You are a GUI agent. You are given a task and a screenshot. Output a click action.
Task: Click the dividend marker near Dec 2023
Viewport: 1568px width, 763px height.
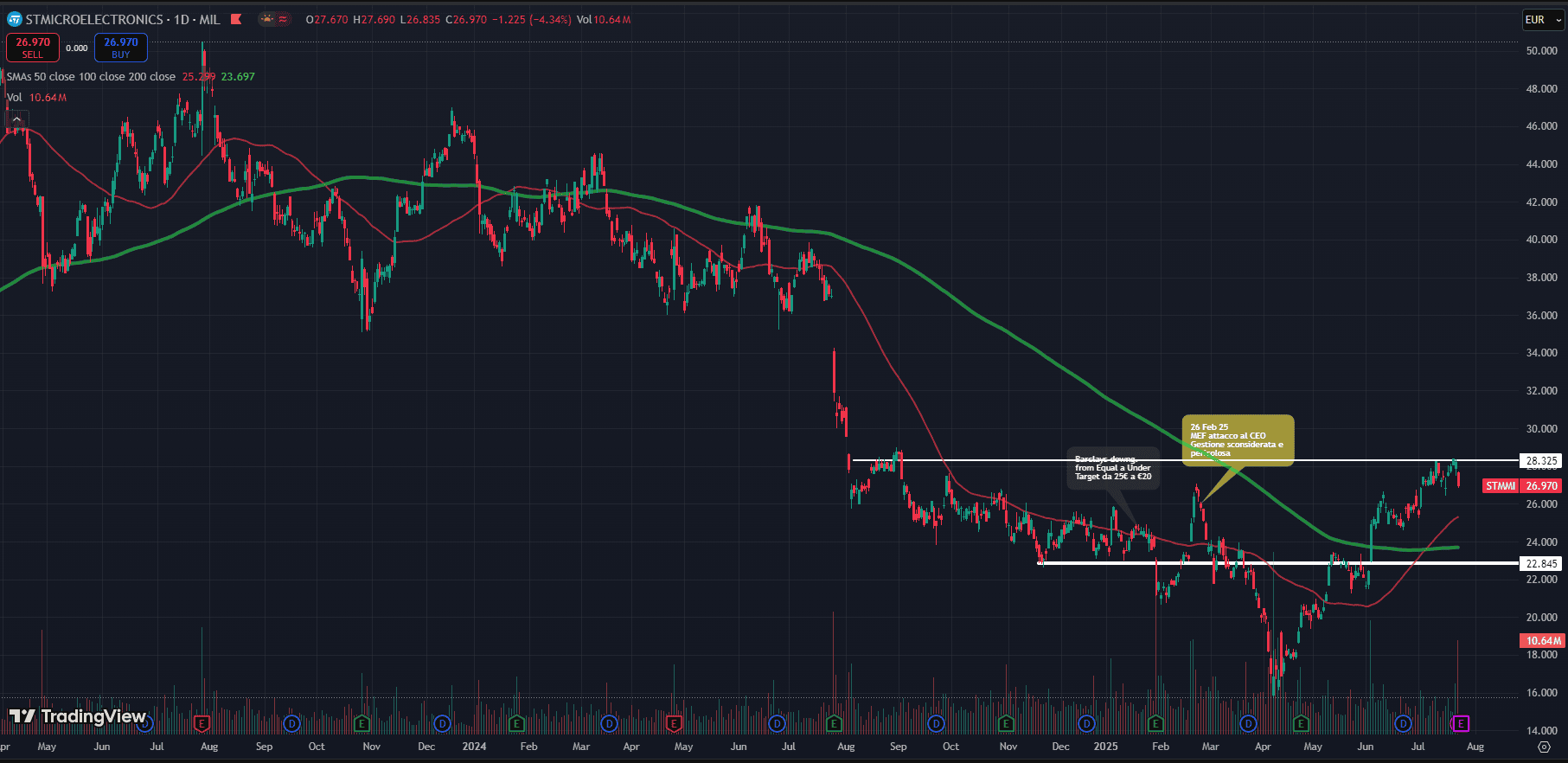[x=443, y=723]
